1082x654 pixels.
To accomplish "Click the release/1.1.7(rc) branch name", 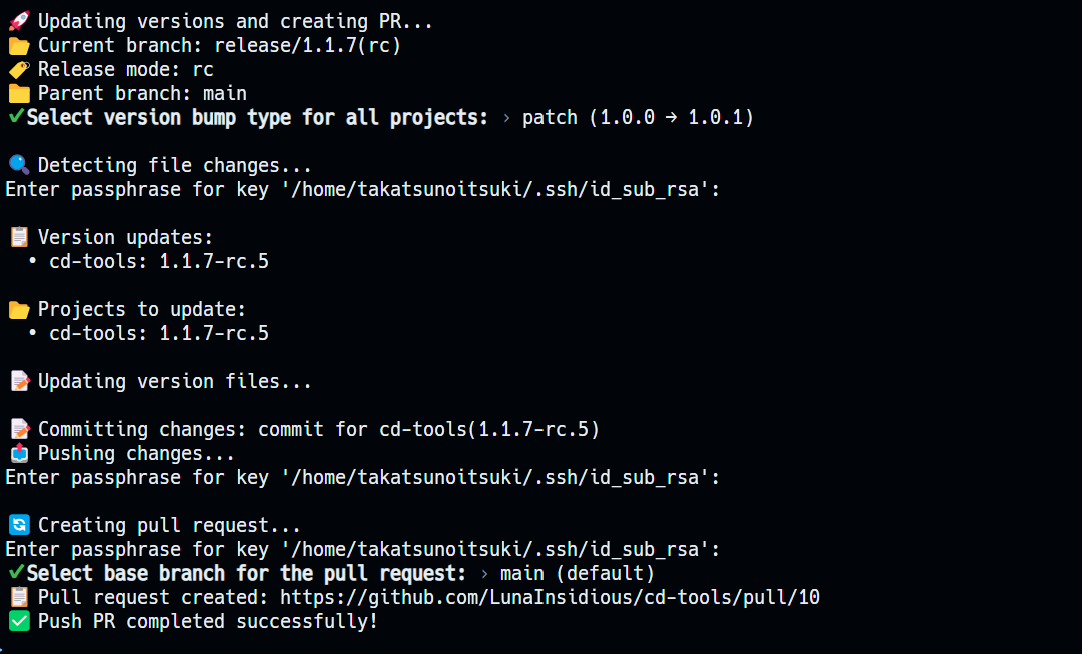I will [308, 46].
